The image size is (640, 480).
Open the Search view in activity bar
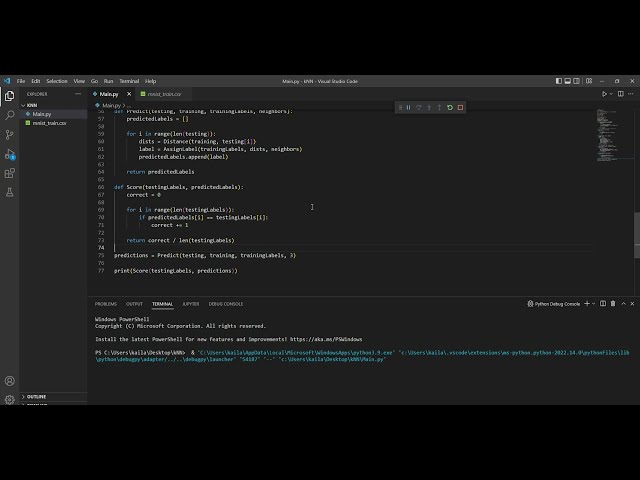tap(9, 116)
